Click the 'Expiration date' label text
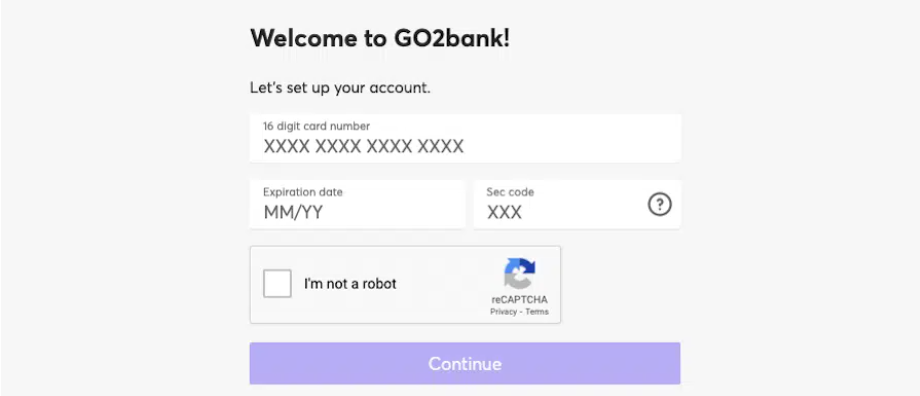 coord(303,192)
